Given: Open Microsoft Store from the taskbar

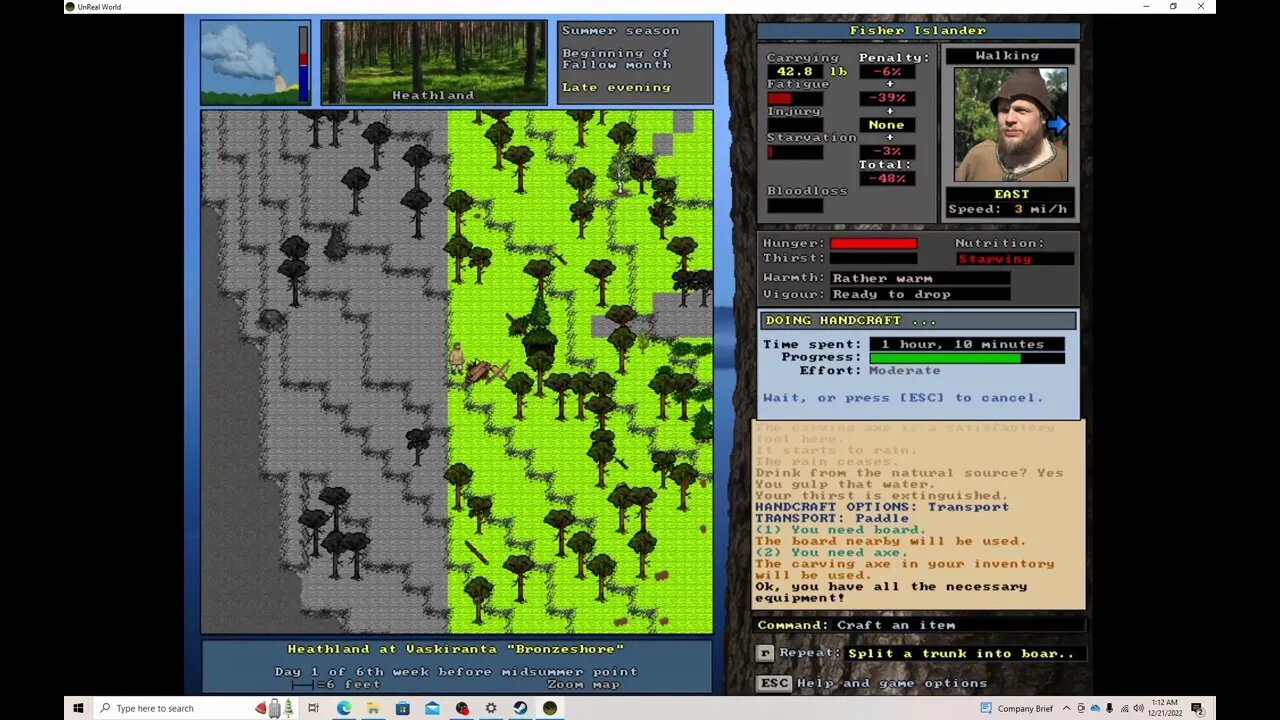Looking at the screenshot, I should 402,708.
